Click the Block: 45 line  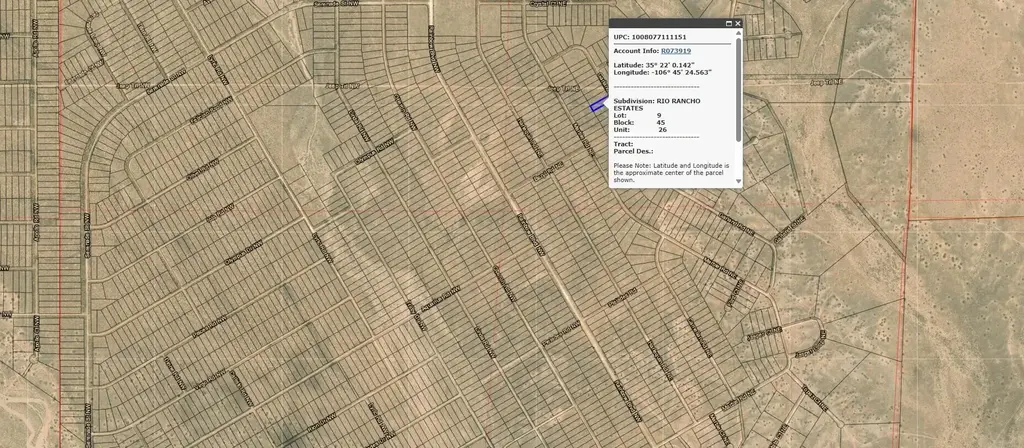pyautogui.click(x=639, y=122)
